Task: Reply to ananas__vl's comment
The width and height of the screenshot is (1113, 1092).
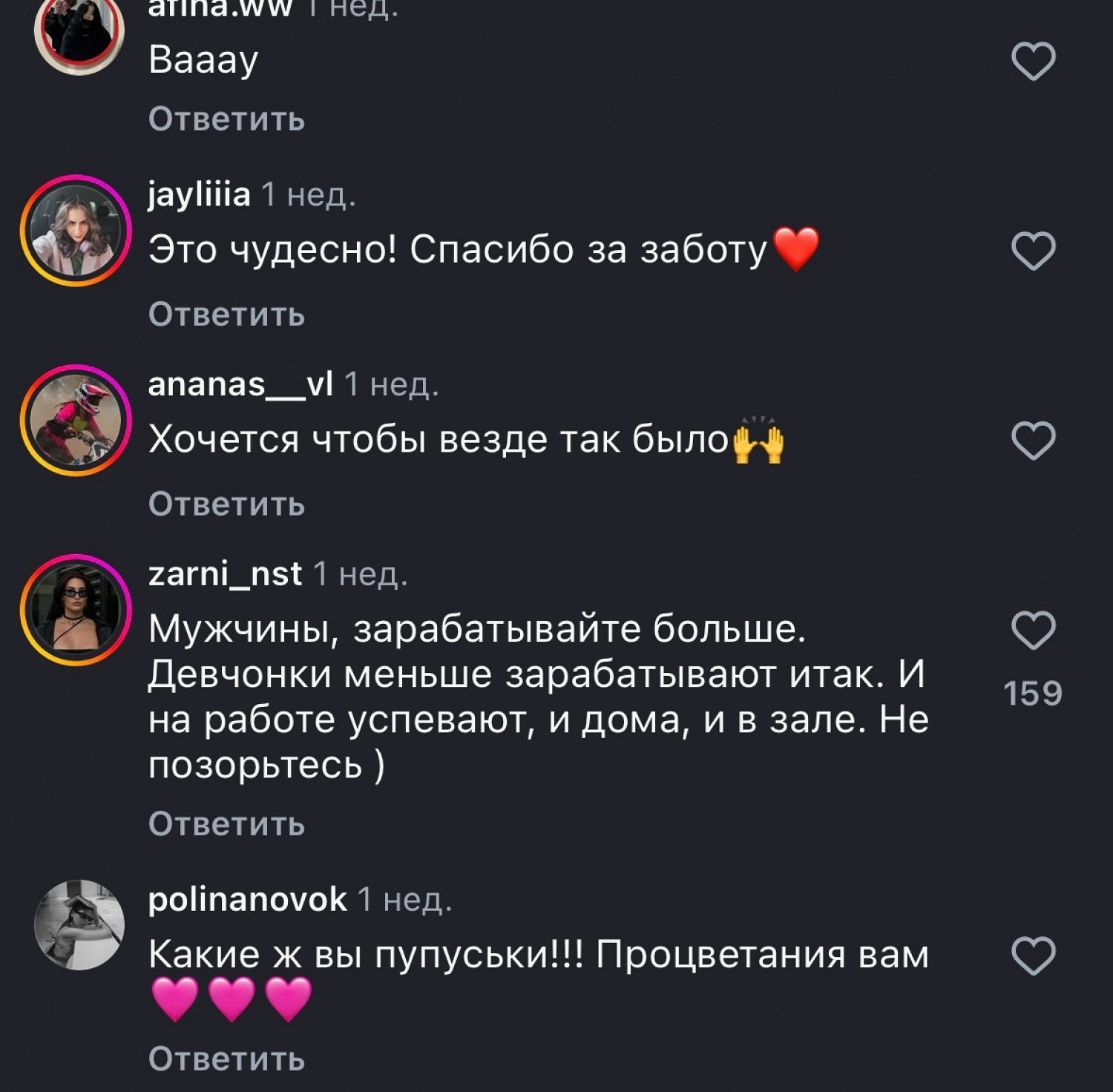Action: [226, 504]
